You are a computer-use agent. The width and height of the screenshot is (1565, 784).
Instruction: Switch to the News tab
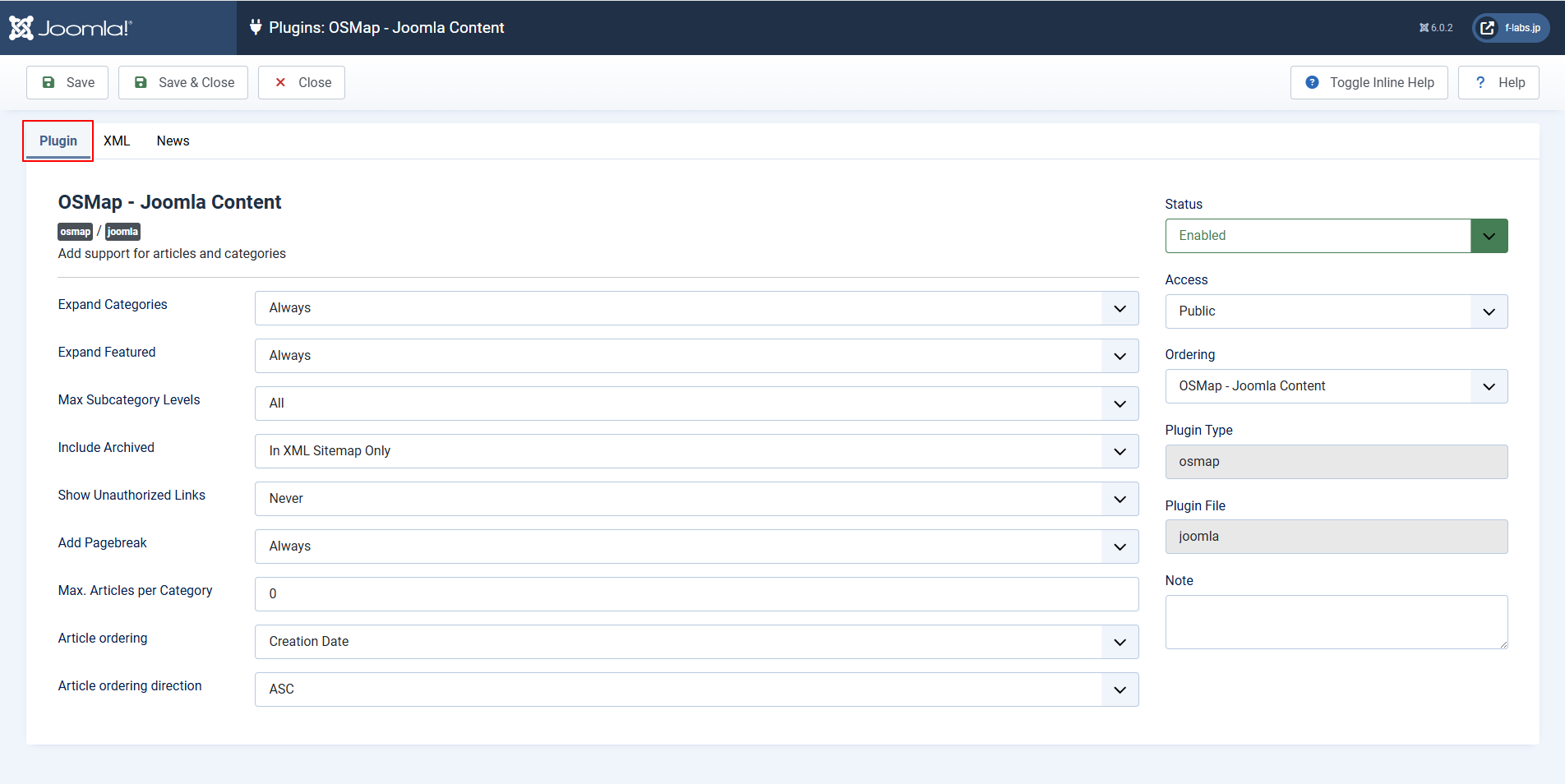tap(173, 141)
